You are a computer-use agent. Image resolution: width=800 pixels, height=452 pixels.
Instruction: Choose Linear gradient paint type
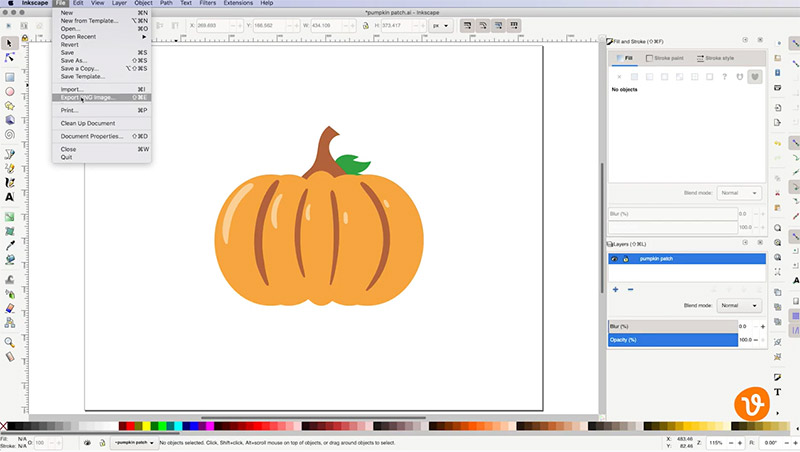tap(649, 77)
